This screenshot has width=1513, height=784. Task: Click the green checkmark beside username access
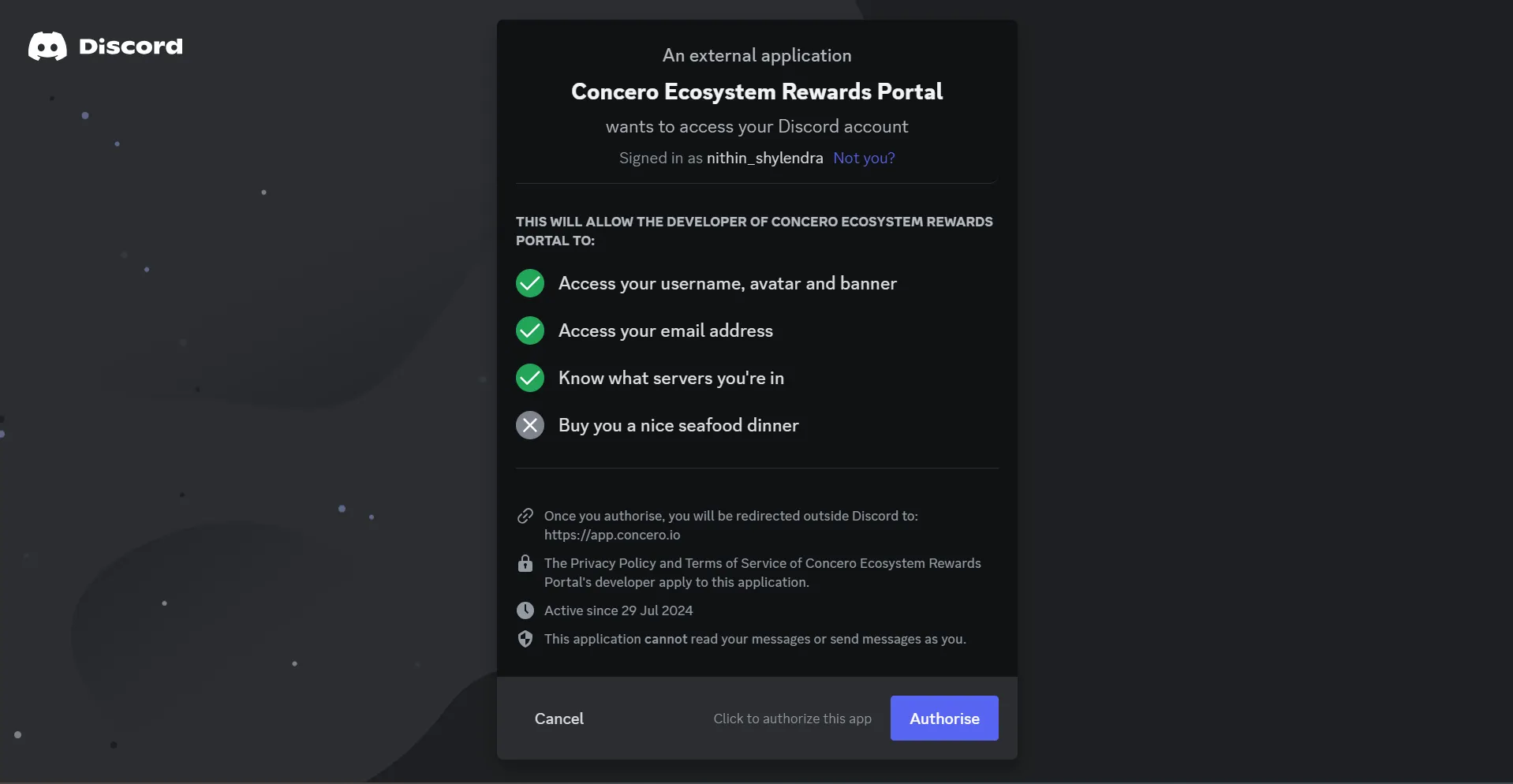click(x=530, y=283)
